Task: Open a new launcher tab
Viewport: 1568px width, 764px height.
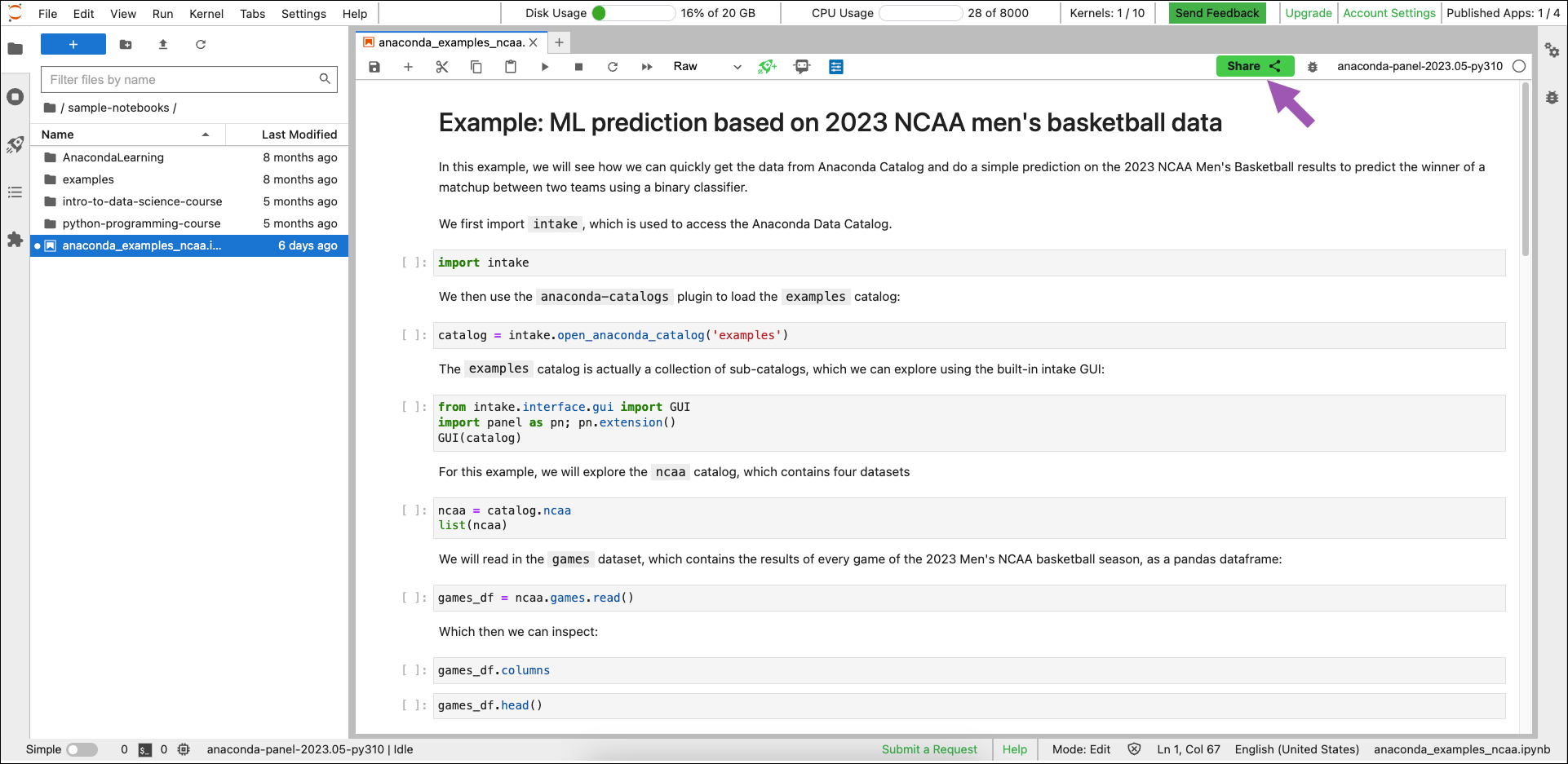Action: point(559,42)
